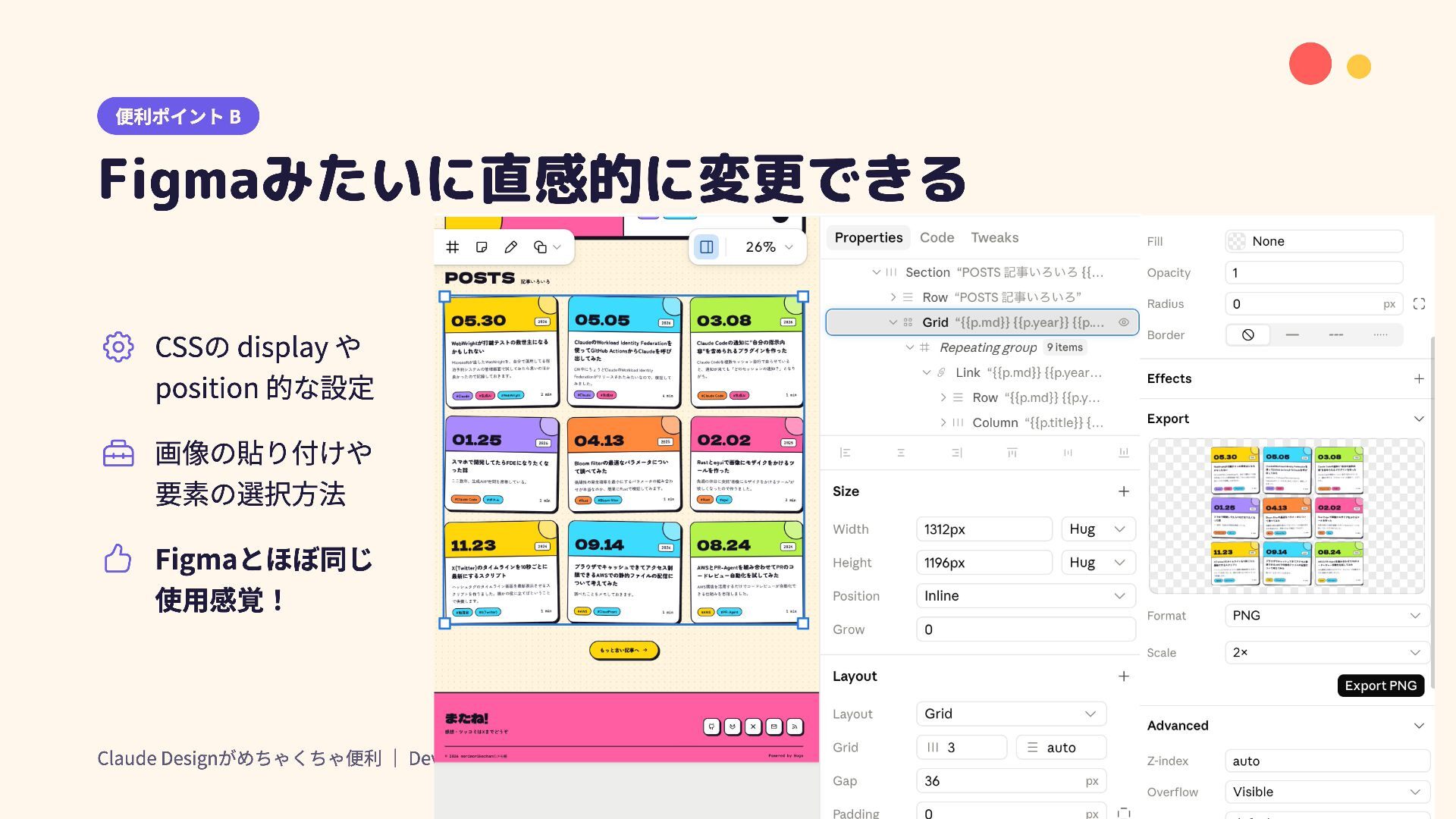Add an effect with plus icon
The width and height of the screenshot is (1456, 819).
tap(1419, 378)
